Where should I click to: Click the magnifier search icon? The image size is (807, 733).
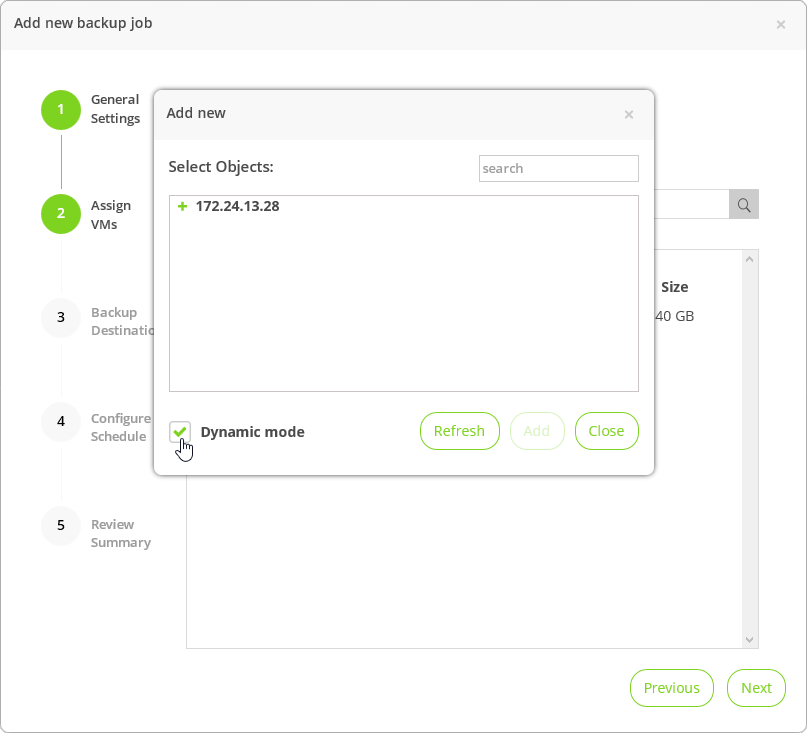pos(744,205)
